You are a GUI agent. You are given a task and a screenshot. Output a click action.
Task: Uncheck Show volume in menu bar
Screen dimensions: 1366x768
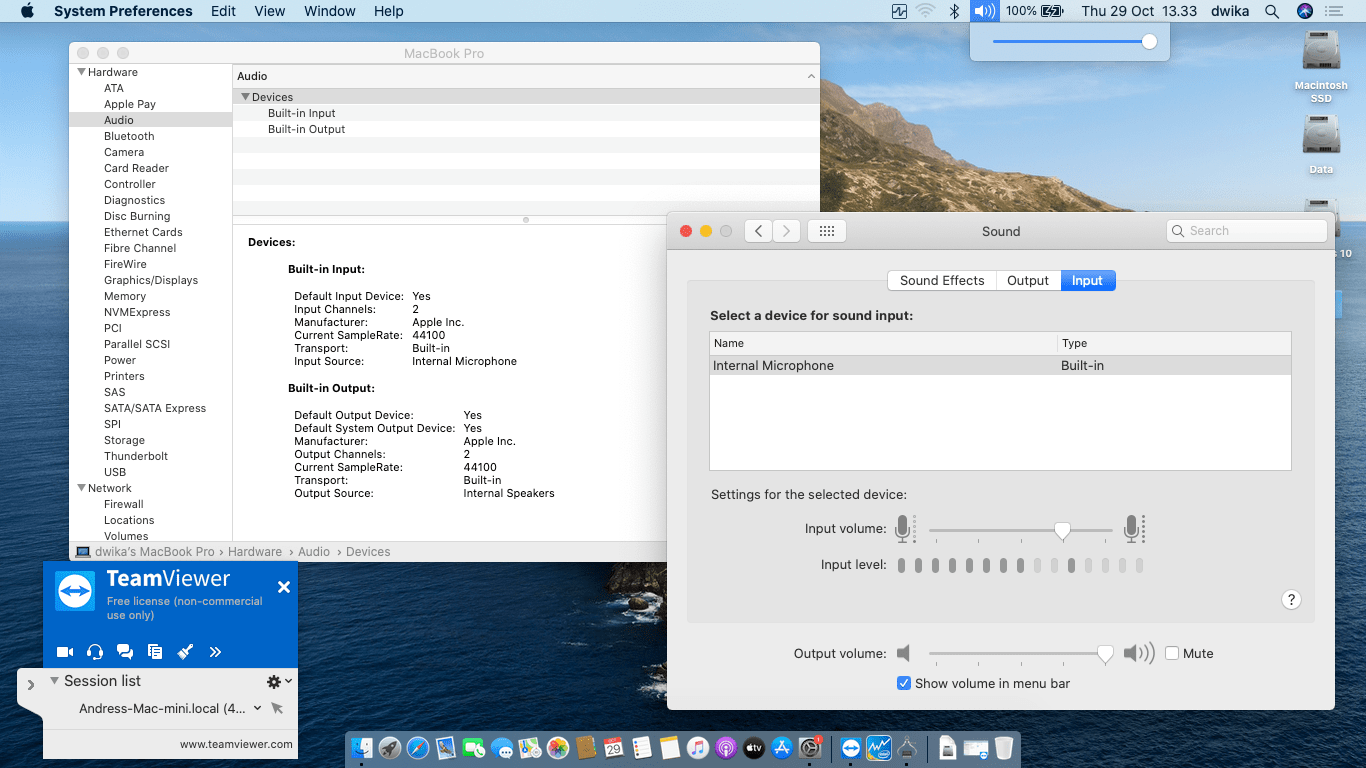(x=904, y=683)
